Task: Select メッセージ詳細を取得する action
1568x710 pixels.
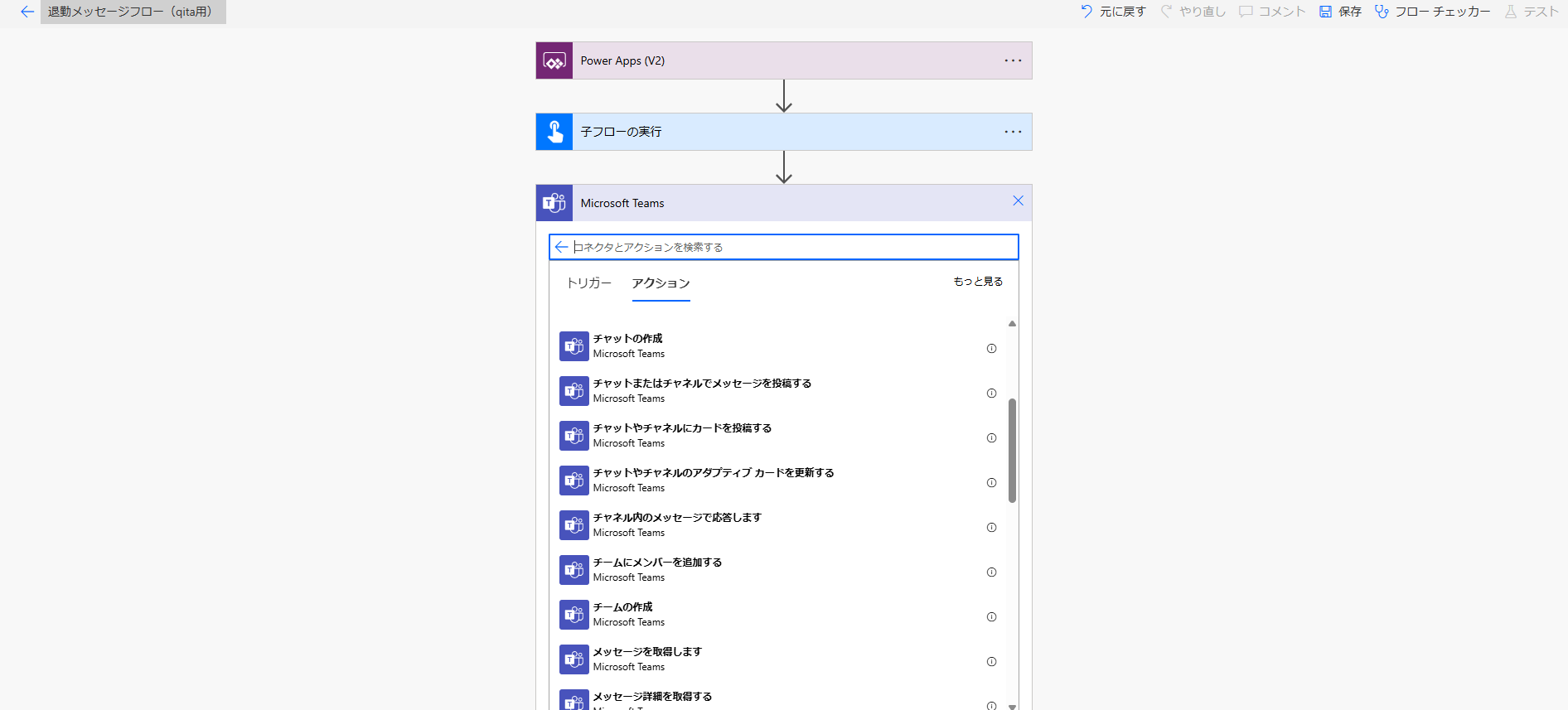Action: 777,698
